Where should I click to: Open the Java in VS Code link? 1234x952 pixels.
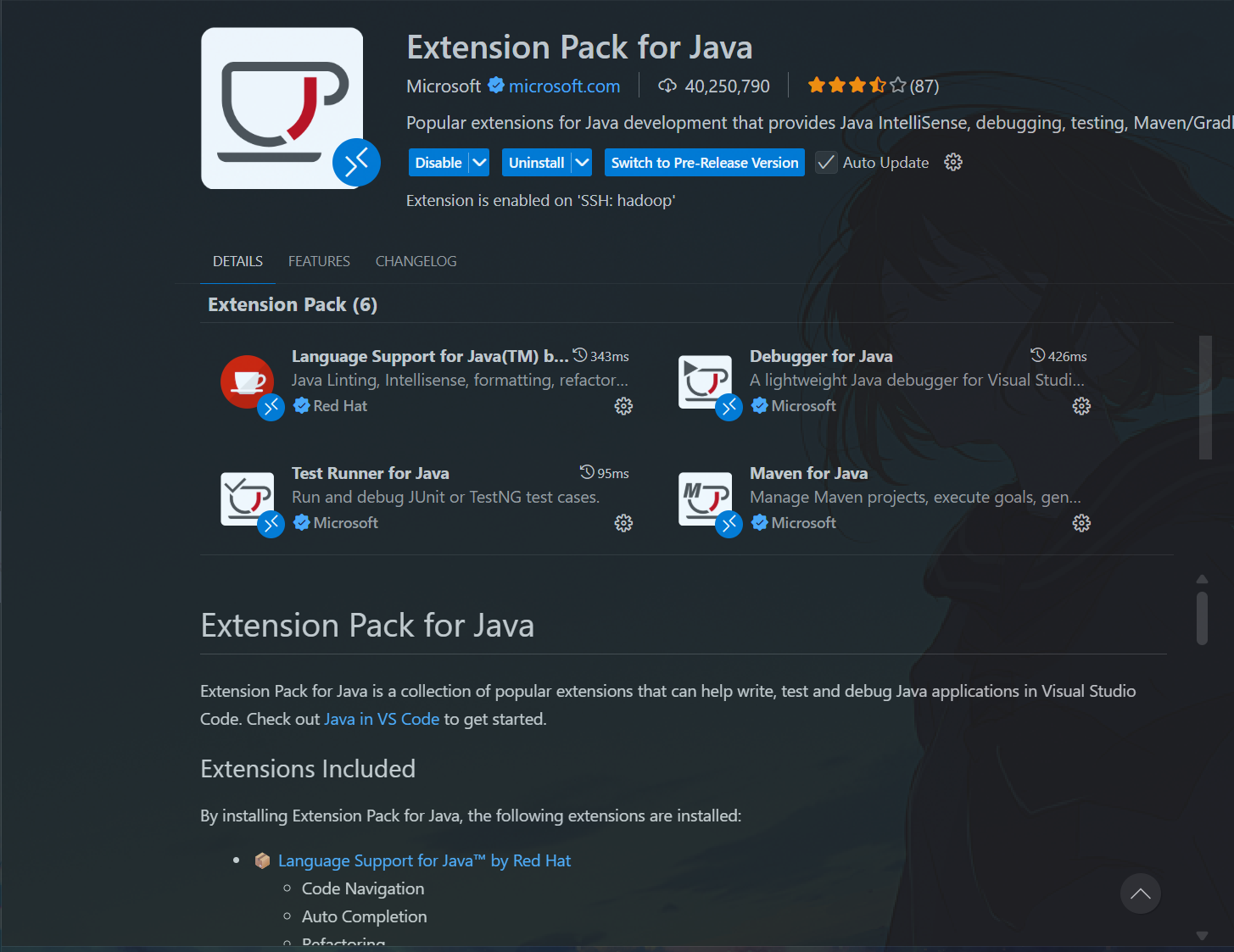coord(382,719)
